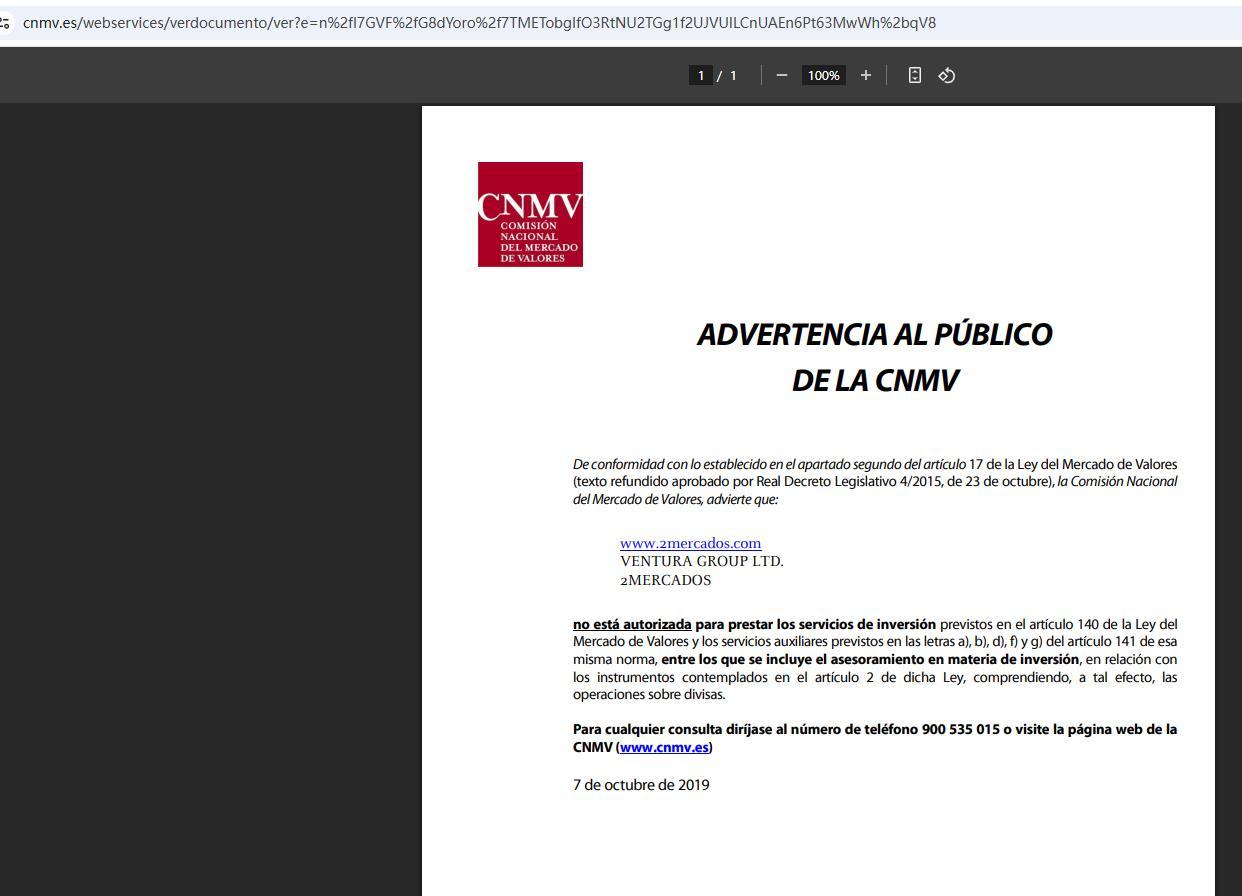Click the VENTURA GROUP LTD. text
The height and width of the screenshot is (896, 1242).
click(x=701, y=561)
